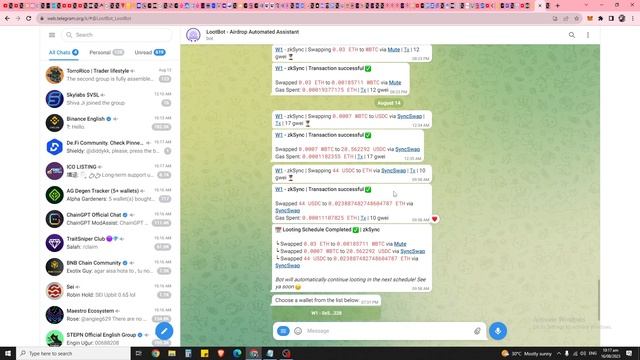This screenshot has width=640, height=360.
Task: Open the TorroRico Trader lifestyle chat
Action: tap(109, 75)
